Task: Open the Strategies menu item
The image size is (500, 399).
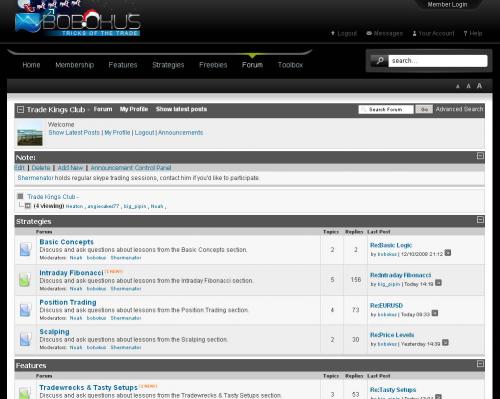Action: pos(168,65)
